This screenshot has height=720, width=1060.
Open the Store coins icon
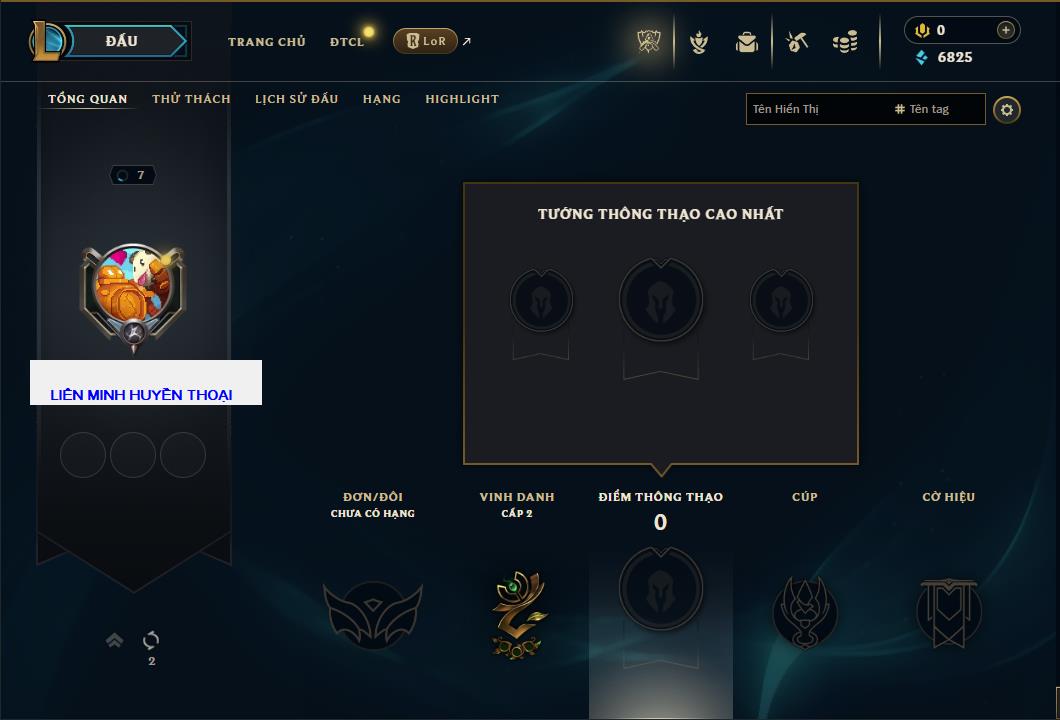845,43
